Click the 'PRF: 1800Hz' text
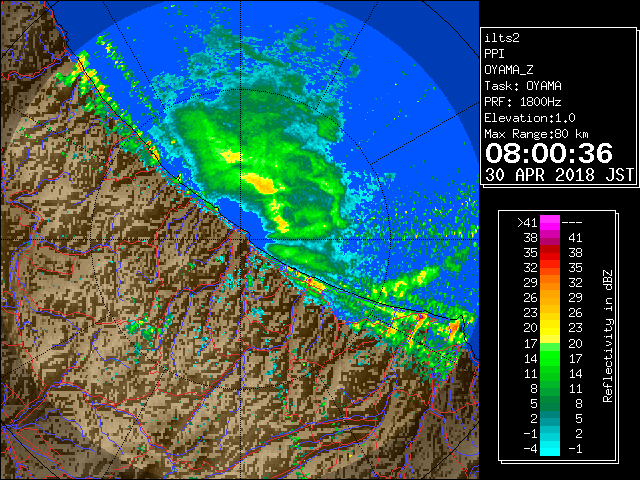Image resolution: width=640 pixels, height=480 pixels. (523, 102)
